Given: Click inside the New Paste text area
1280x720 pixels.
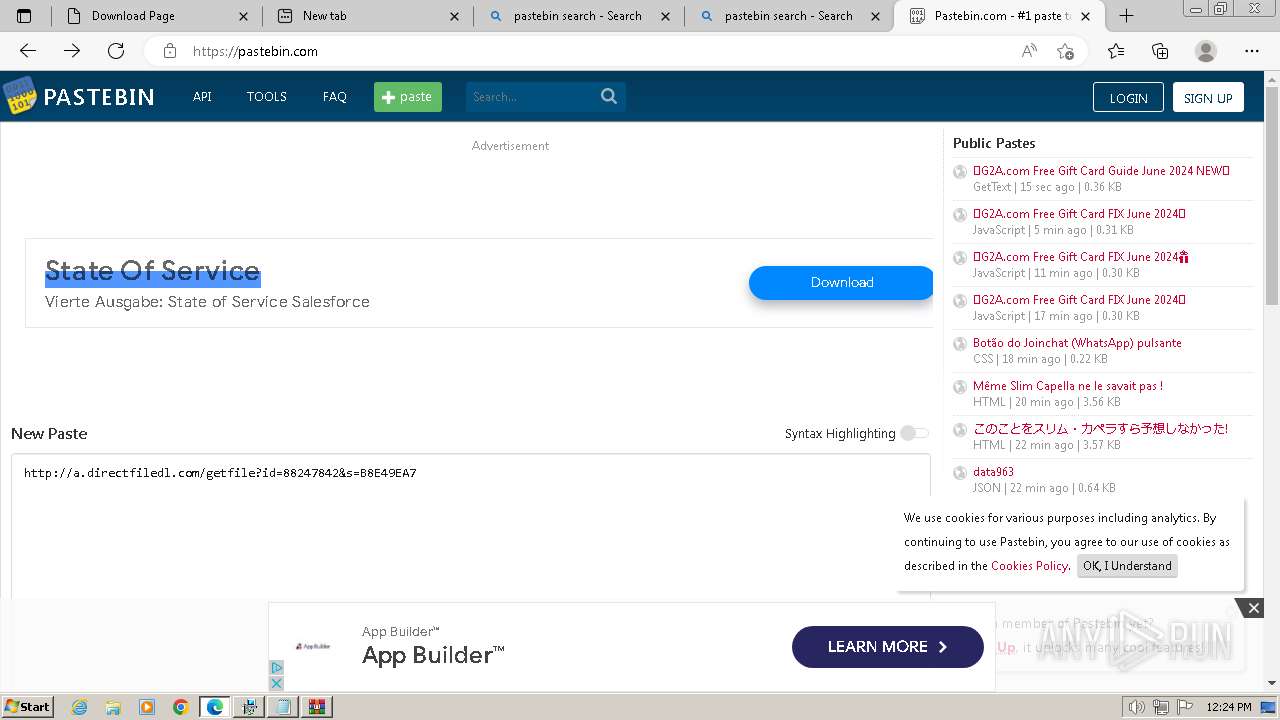Looking at the screenshot, I should (471, 526).
